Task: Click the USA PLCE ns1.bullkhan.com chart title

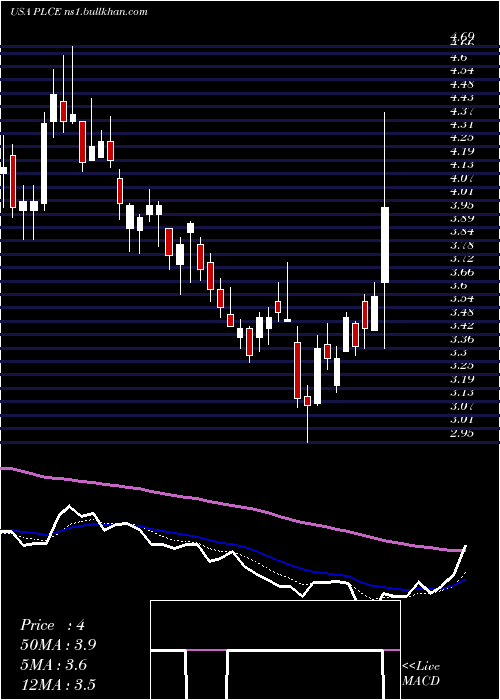Action: pyautogui.click(x=79, y=12)
